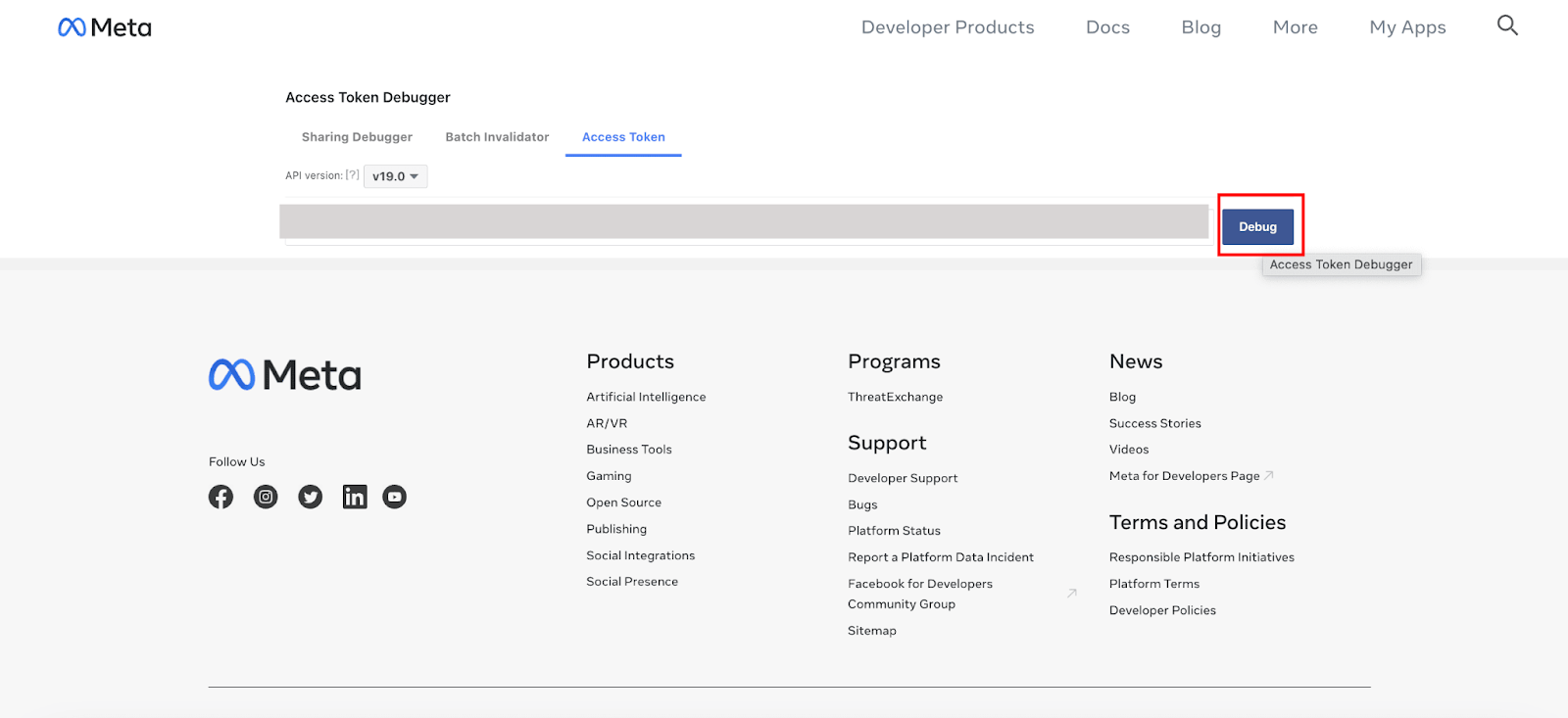Open the Developer Policies link
Image resolution: width=1568 pixels, height=718 pixels.
[1162, 610]
